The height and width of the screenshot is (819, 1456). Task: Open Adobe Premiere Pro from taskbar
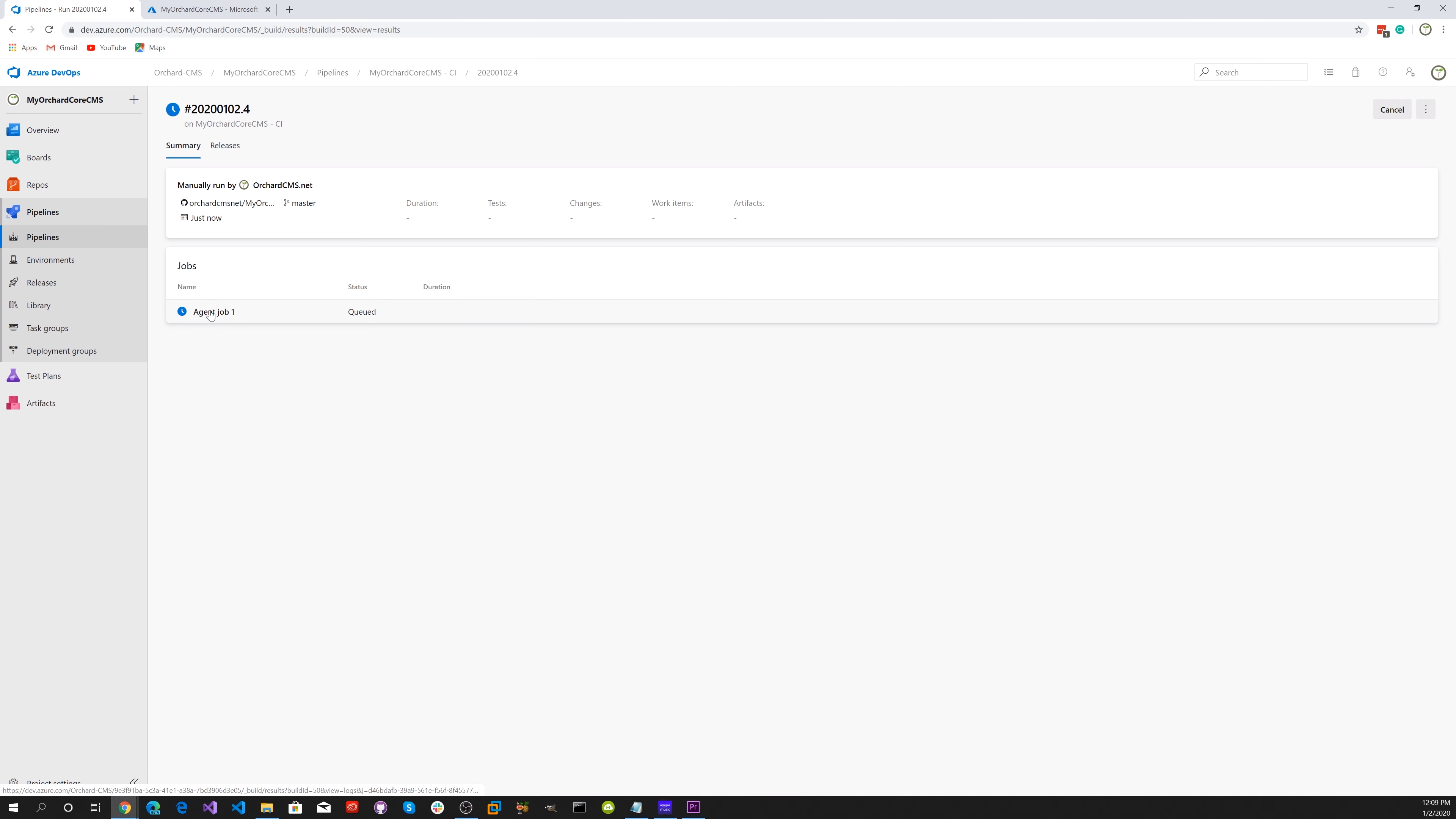pyautogui.click(x=693, y=807)
